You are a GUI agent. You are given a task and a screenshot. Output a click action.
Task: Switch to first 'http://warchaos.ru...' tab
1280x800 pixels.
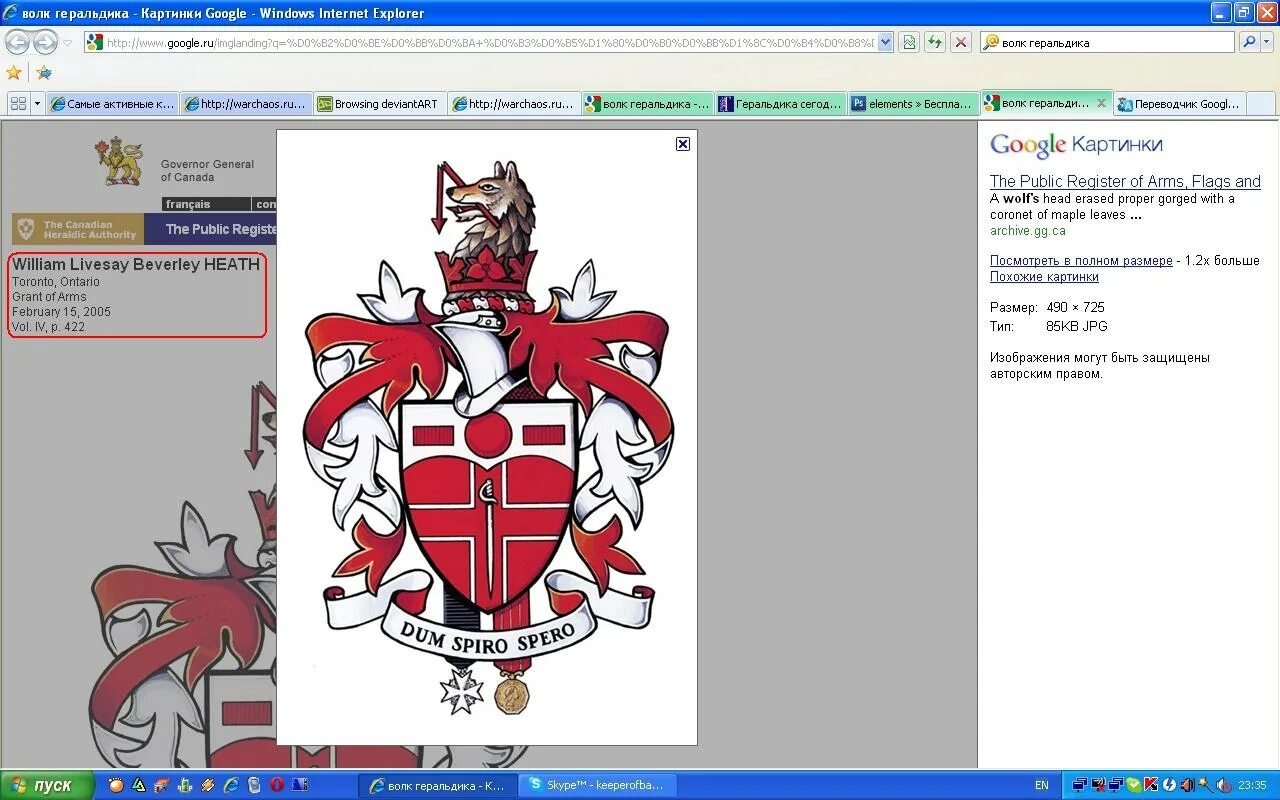(x=246, y=104)
